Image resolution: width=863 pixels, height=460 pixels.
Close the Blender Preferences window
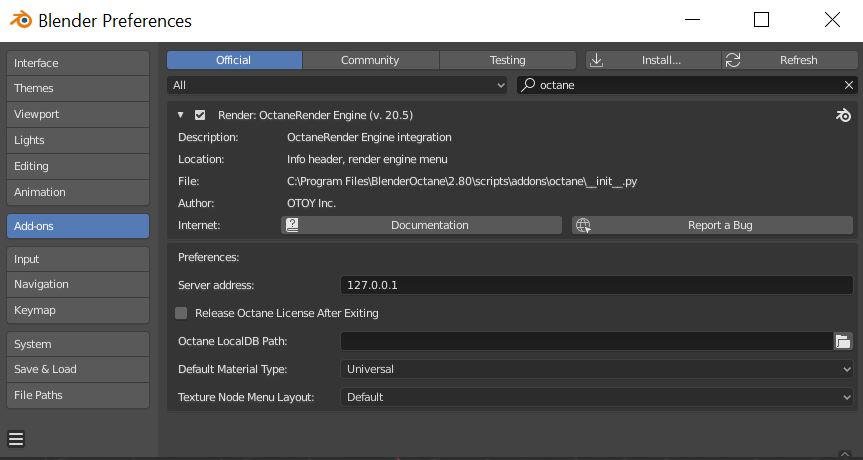pos(832,20)
